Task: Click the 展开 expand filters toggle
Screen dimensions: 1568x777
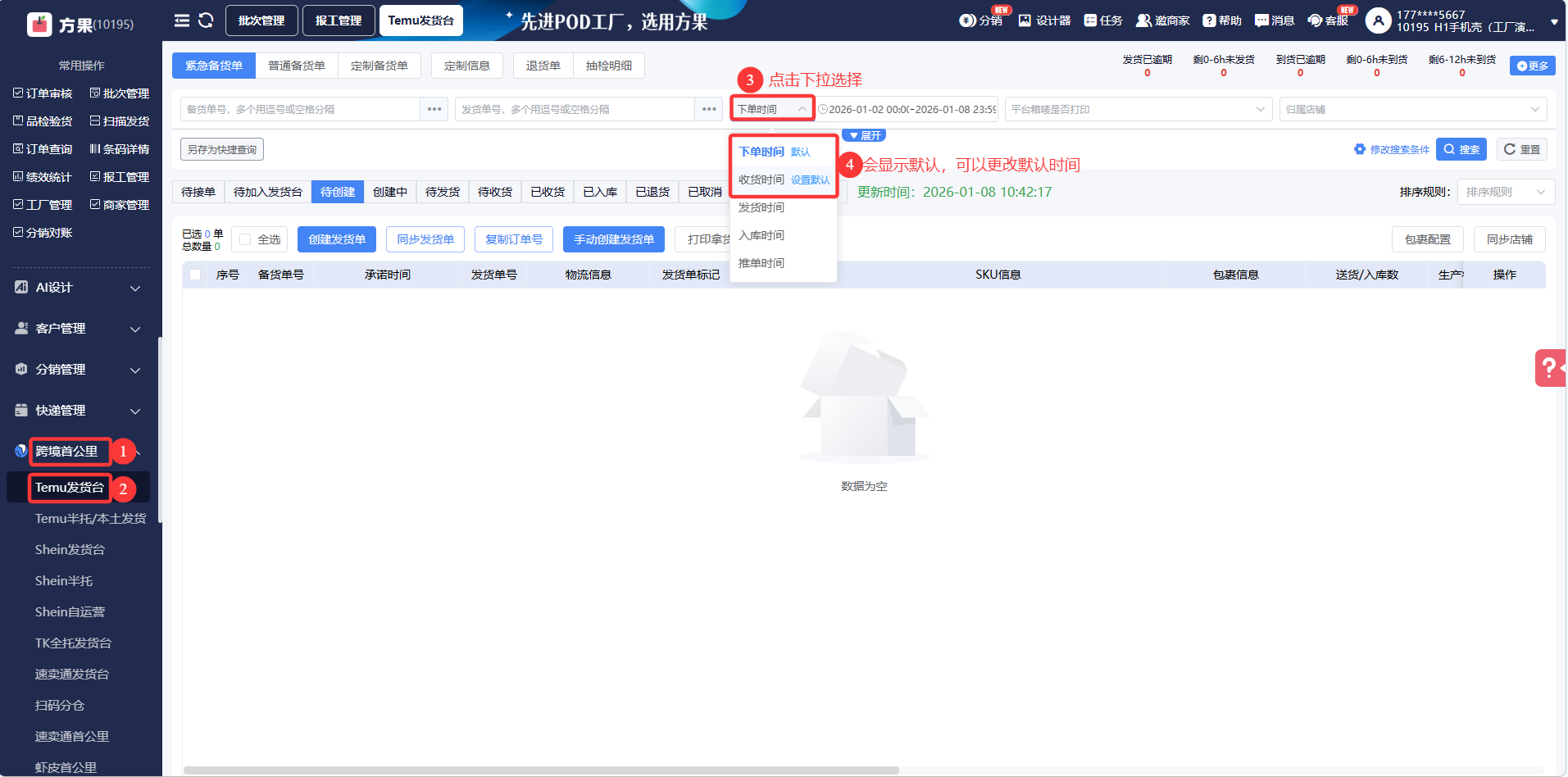Action: (865, 136)
